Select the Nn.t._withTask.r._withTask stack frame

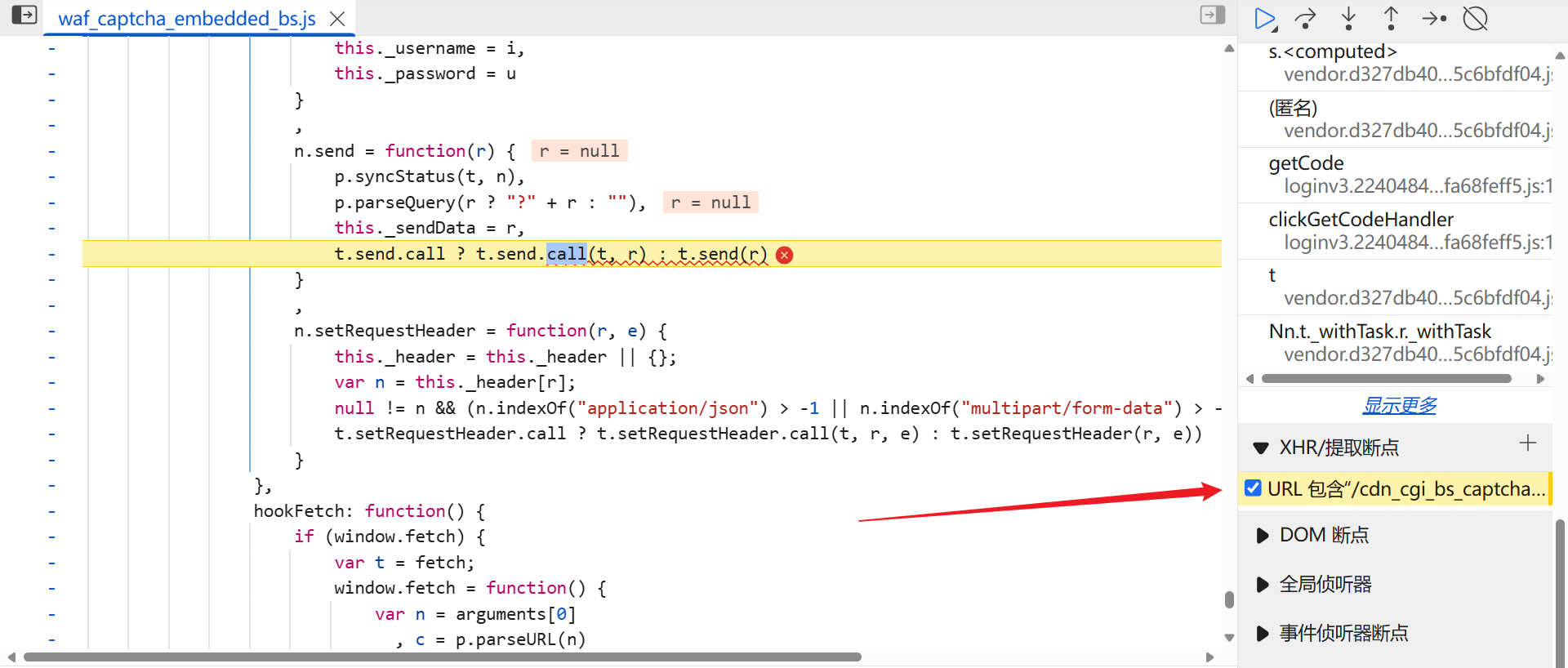pyautogui.click(x=1395, y=343)
